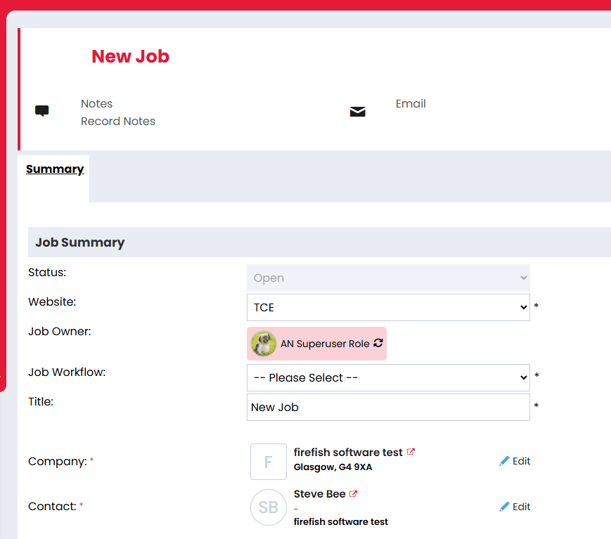Open the Website dropdown set to TCE

tap(388, 307)
